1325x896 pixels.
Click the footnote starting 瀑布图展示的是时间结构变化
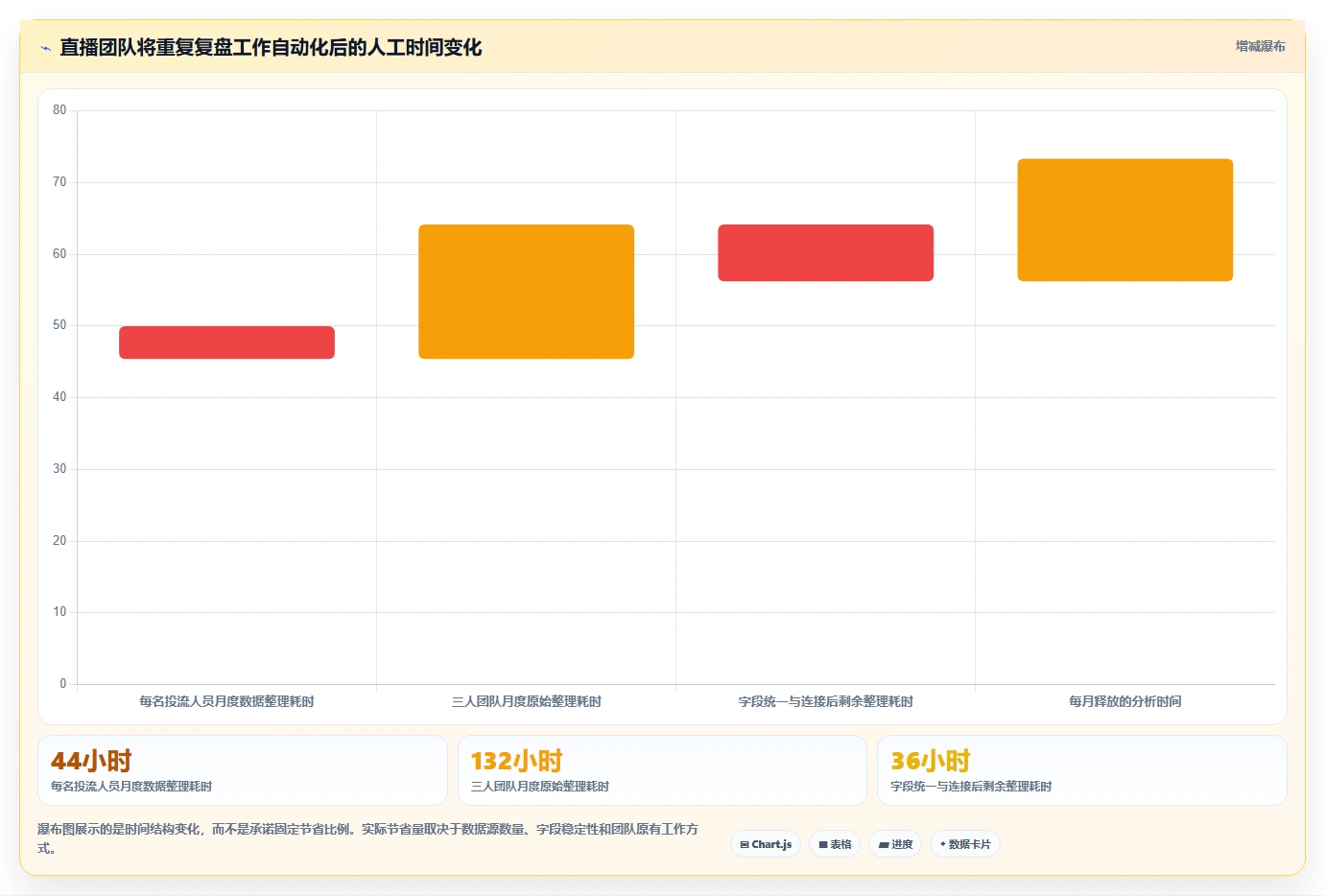(367, 838)
